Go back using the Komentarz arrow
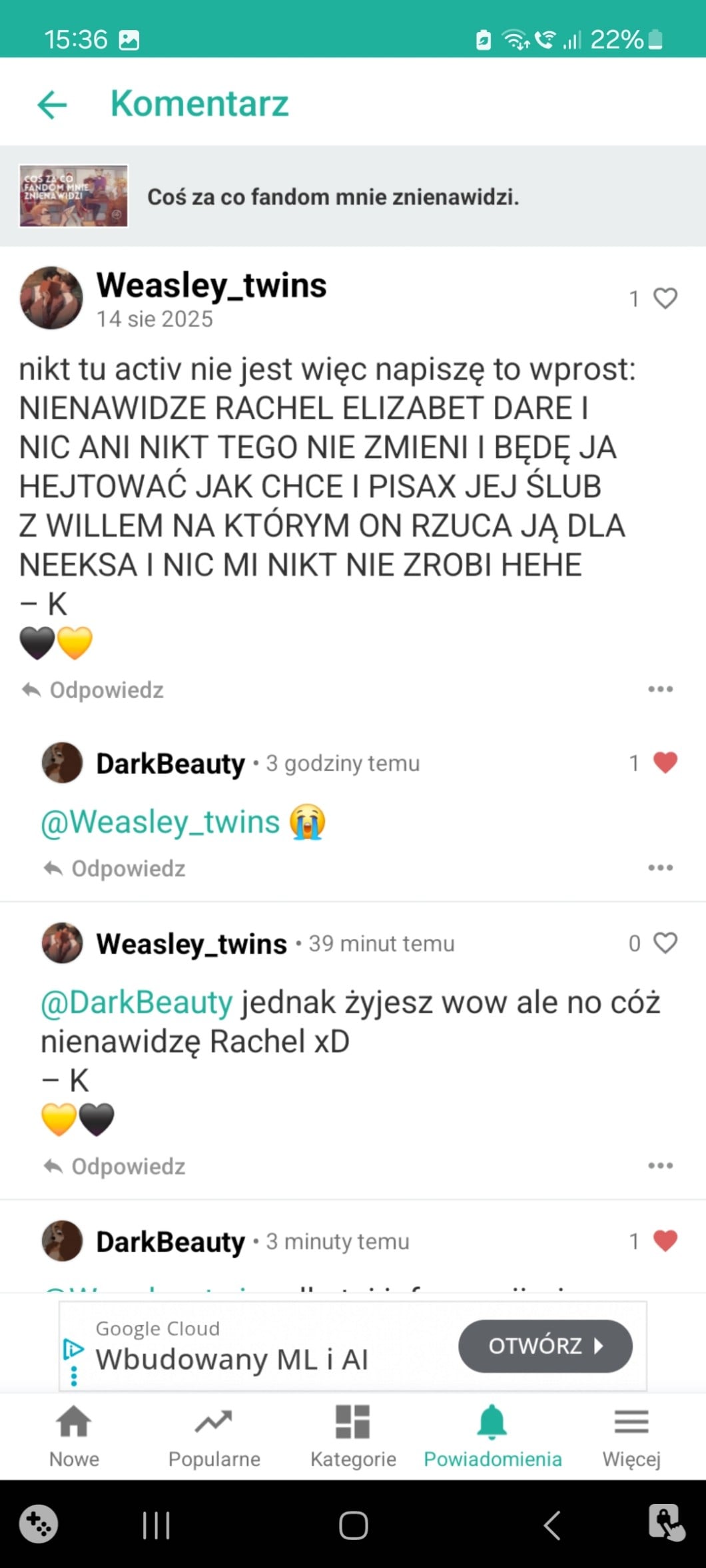 [x=52, y=105]
